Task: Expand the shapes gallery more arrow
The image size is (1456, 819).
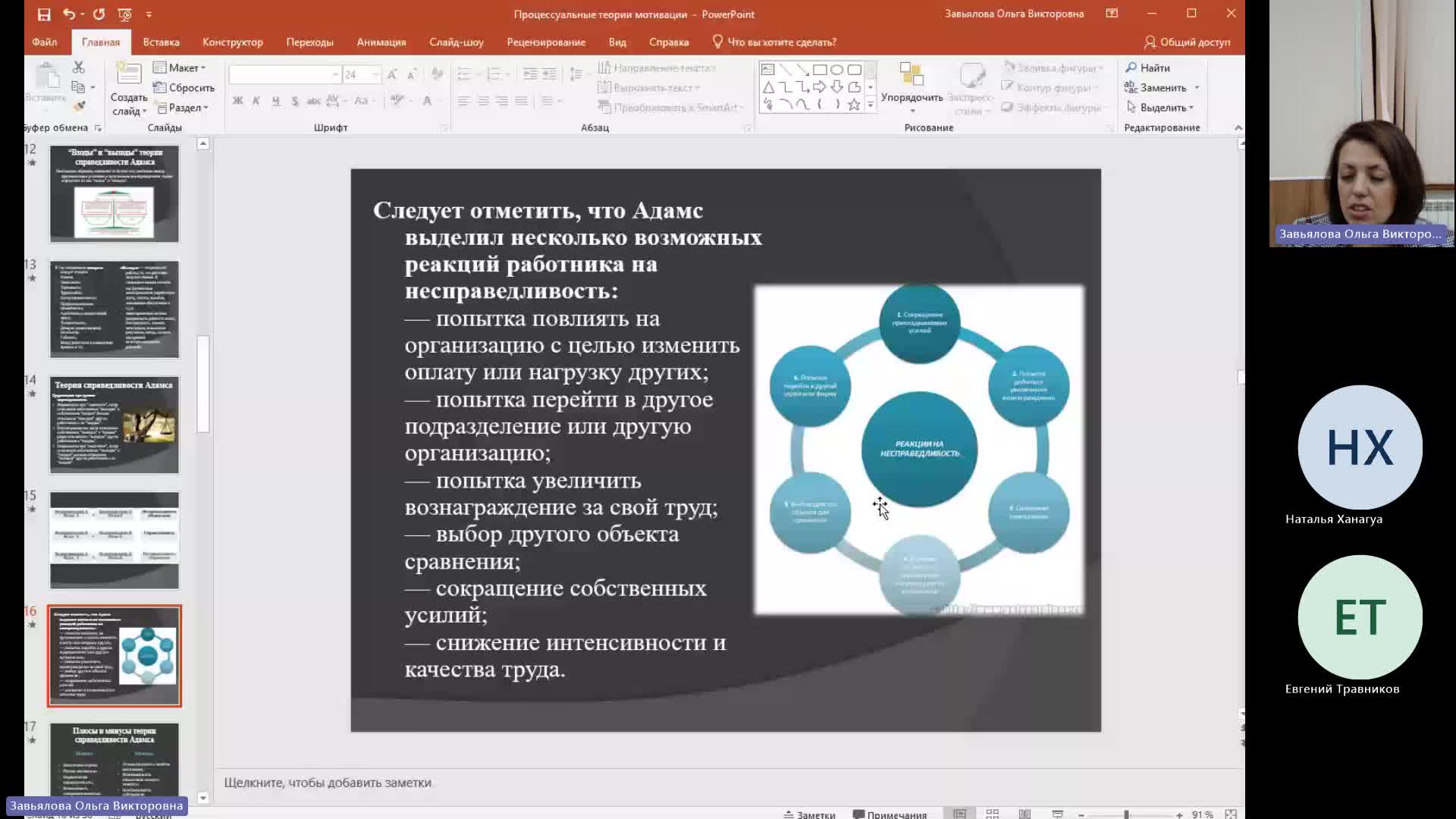Action: point(871,105)
